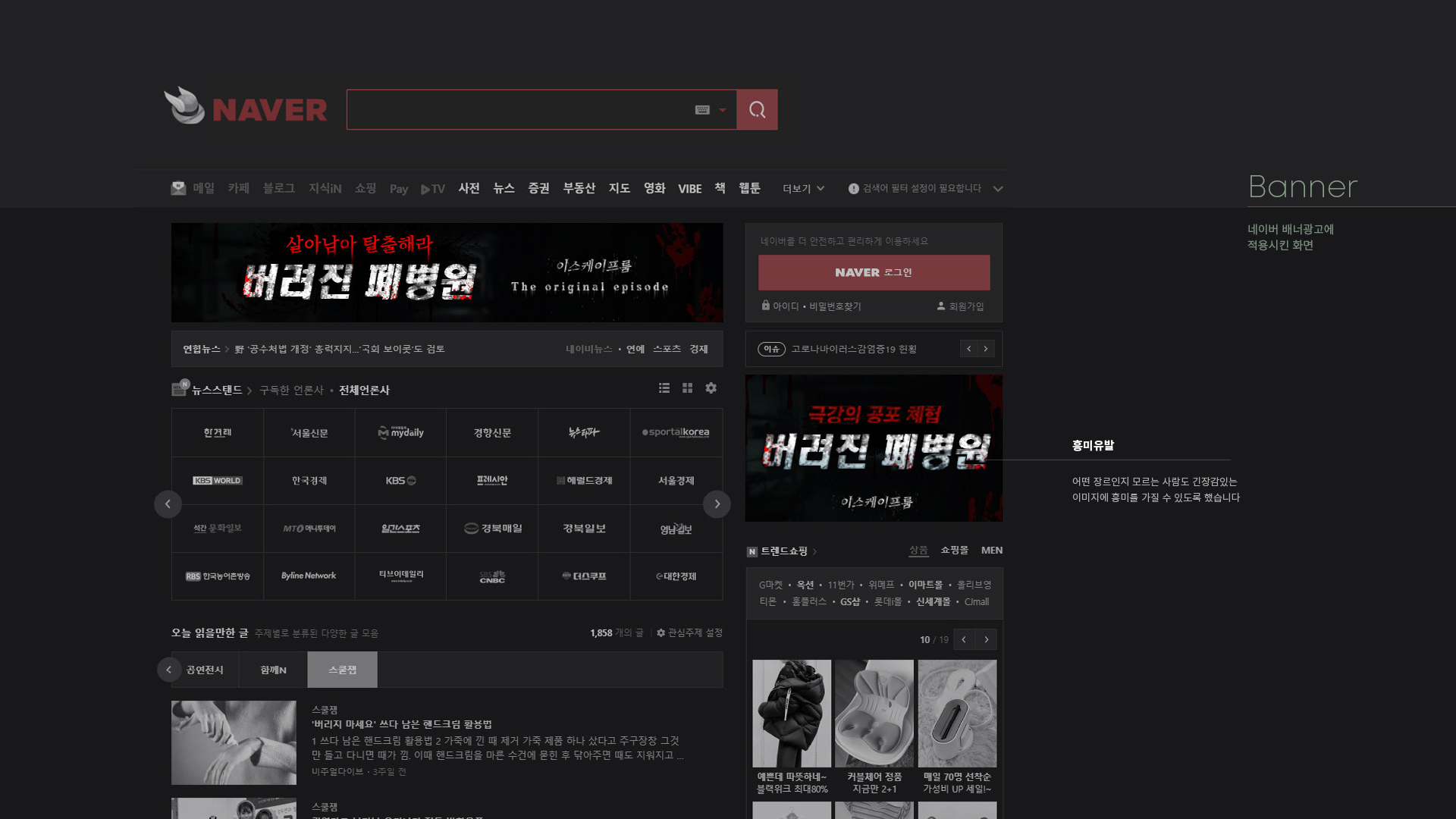Open 연합뉴스 headline chevron
Screen dimensions: 1456x819
(x=226, y=350)
